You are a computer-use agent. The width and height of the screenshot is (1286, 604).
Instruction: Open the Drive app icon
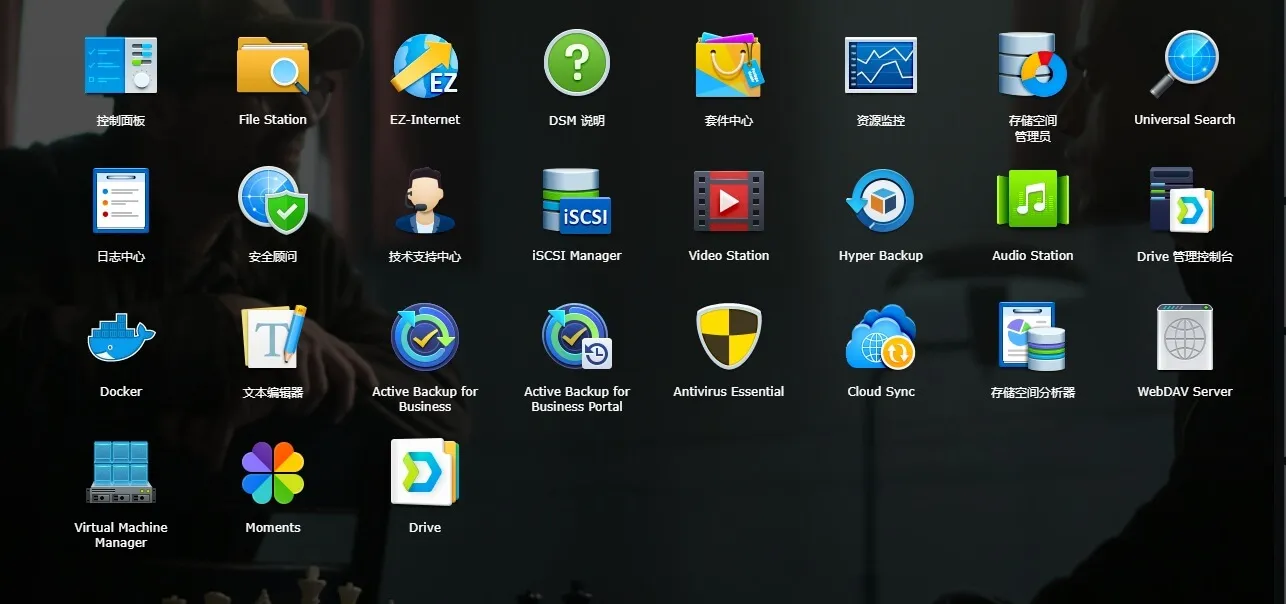click(x=425, y=473)
